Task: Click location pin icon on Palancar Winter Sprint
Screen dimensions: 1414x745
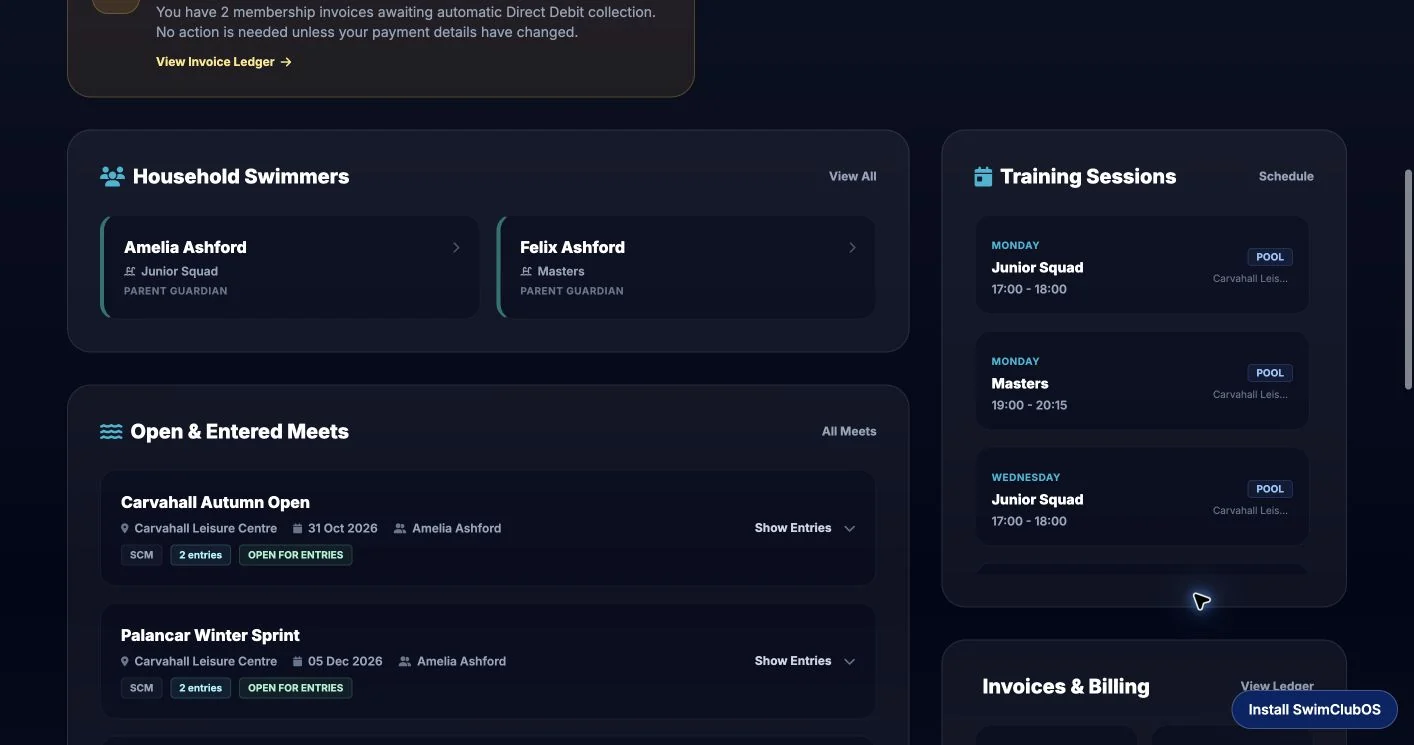Action: pyautogui.click(x=125, y=661)
